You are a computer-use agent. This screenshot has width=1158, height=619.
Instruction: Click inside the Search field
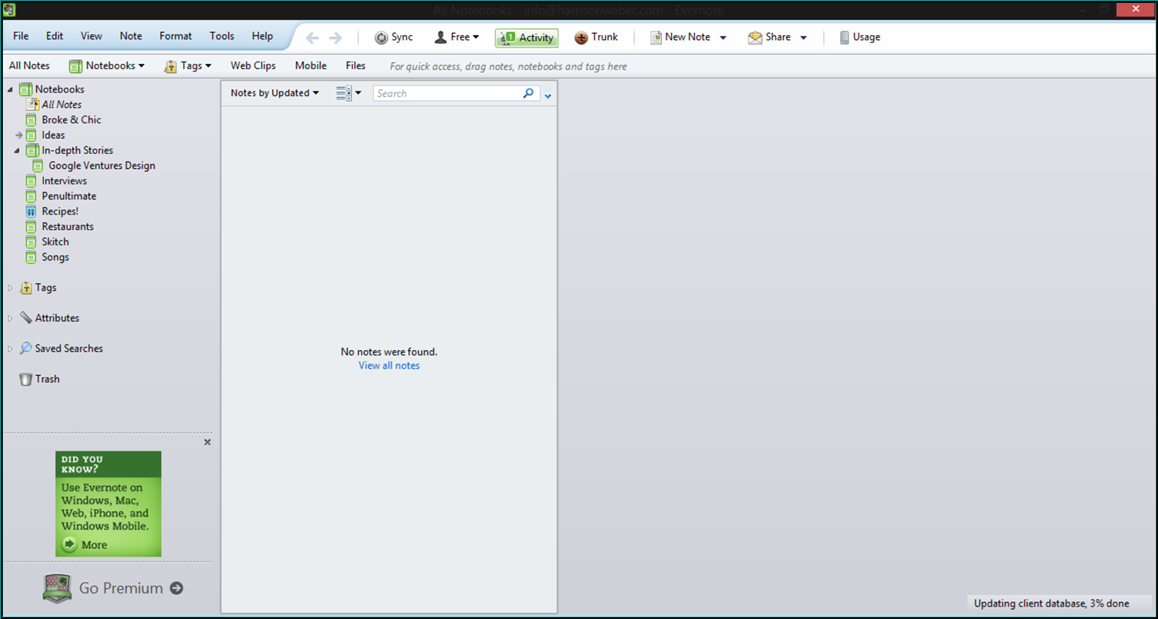[x=448, y=93]
